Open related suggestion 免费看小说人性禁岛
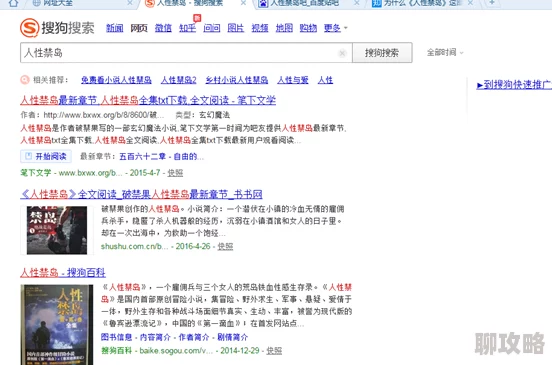The width and height of the screenshot is (552, 365). [x=116, y=80]
